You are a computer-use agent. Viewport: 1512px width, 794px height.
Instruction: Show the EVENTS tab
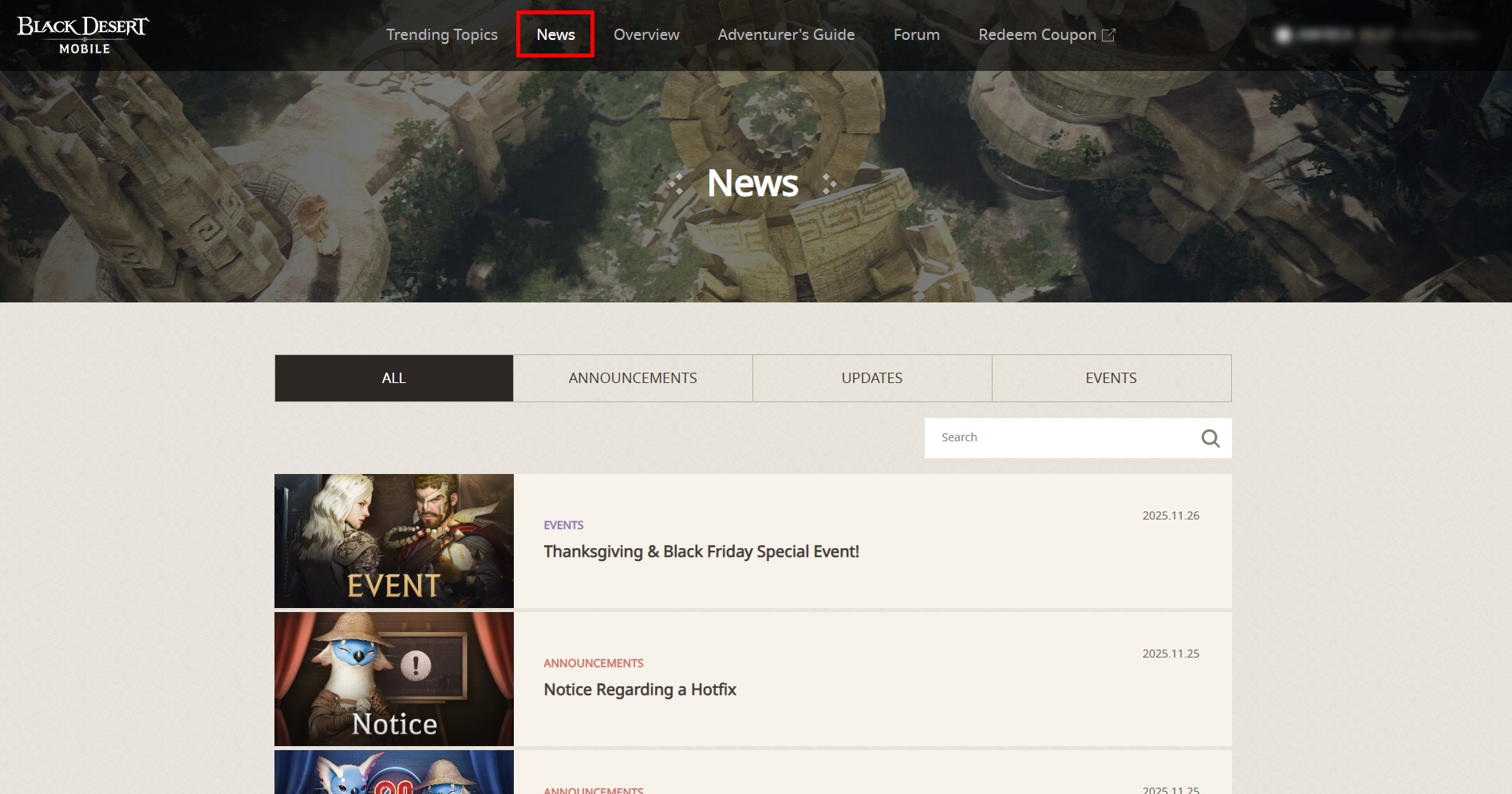tap(1111, 378)
